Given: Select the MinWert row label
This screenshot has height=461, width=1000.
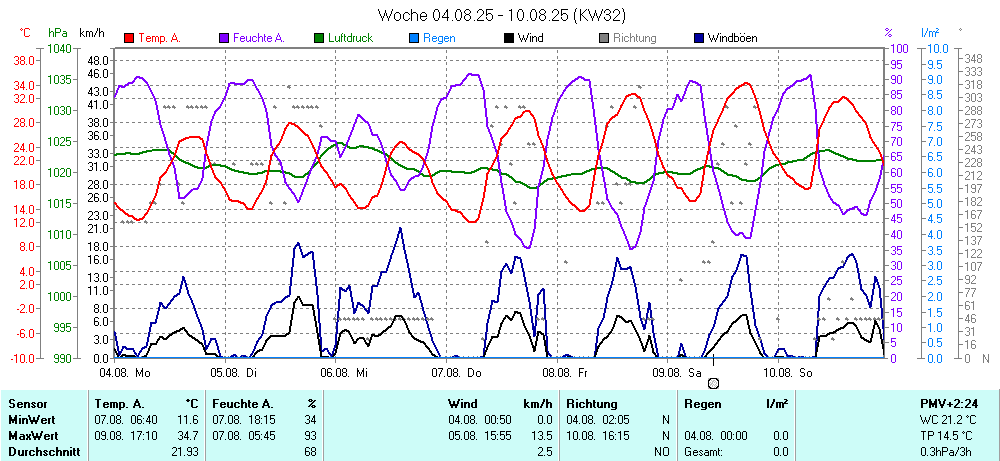Looking at the screenshot, I should (33, 419).
